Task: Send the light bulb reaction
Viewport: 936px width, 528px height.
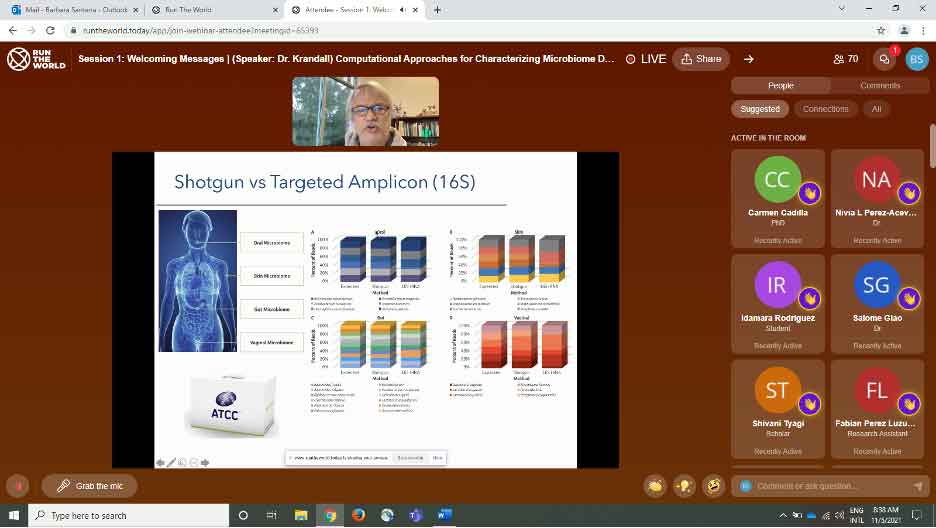Action: pos(684,486)
